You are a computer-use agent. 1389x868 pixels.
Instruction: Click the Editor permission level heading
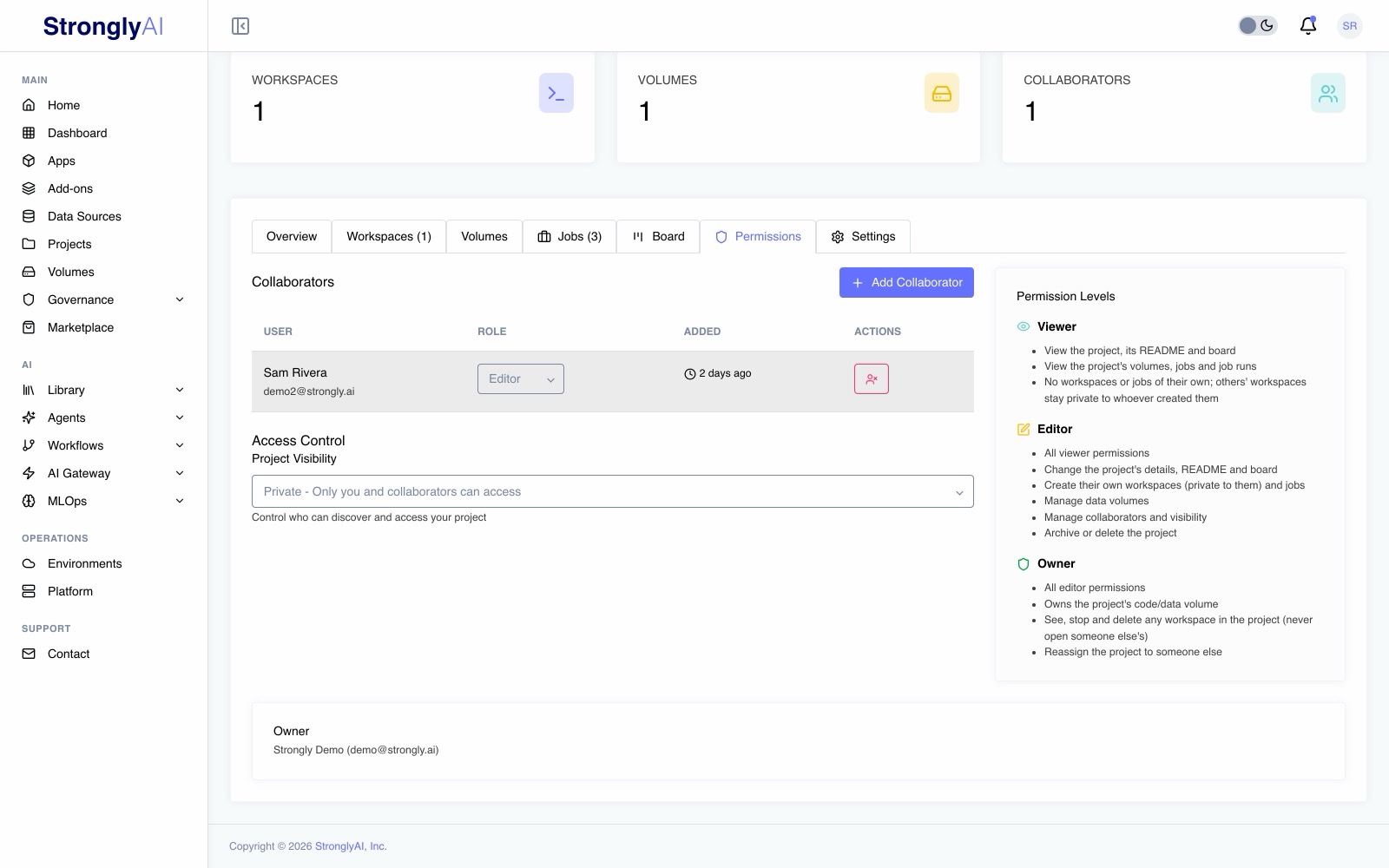[x=1055, y=429]
